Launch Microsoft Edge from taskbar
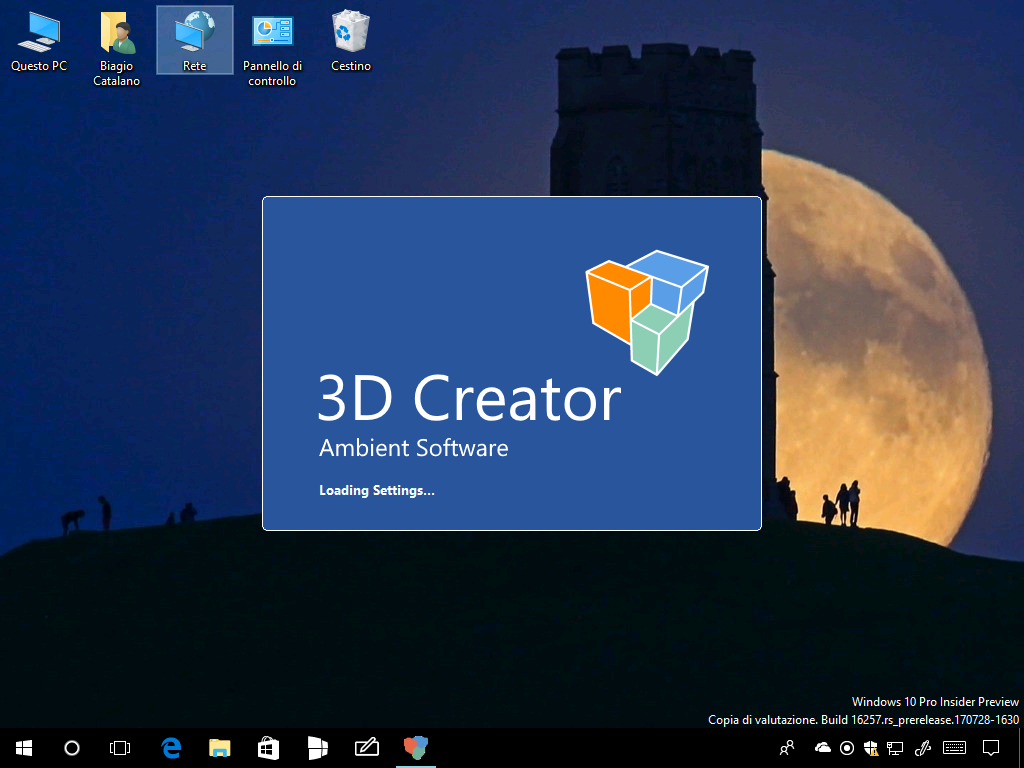Viewport: 1024px width, 768px height. tap(170, 748)
